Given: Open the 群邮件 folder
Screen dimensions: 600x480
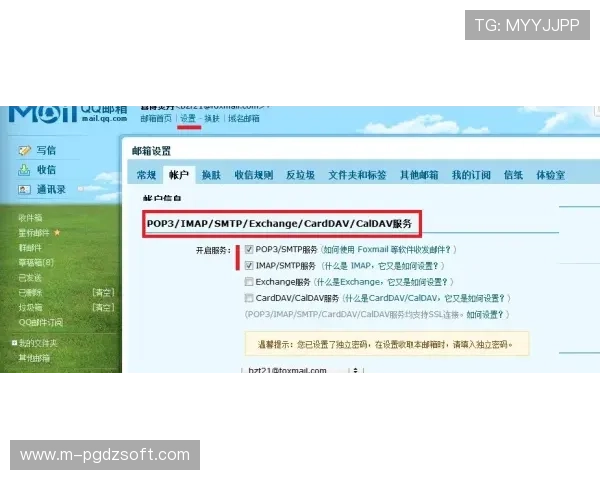Looking at the screenshot, I should [x=30, y=248].
